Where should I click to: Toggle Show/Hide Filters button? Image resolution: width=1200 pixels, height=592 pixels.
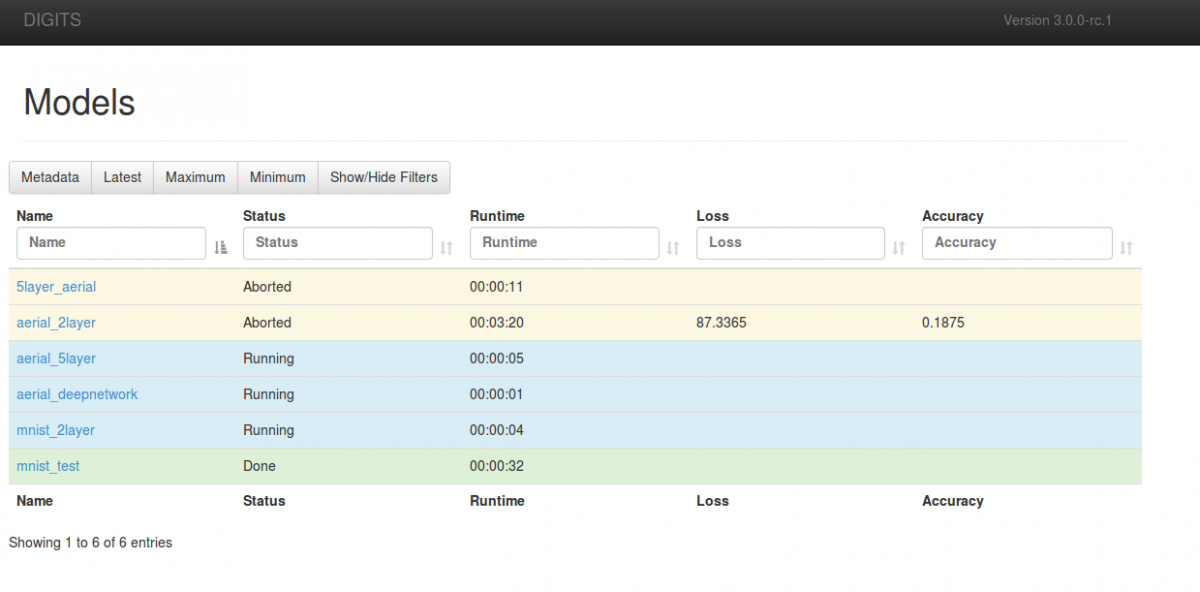click(384, 177)
